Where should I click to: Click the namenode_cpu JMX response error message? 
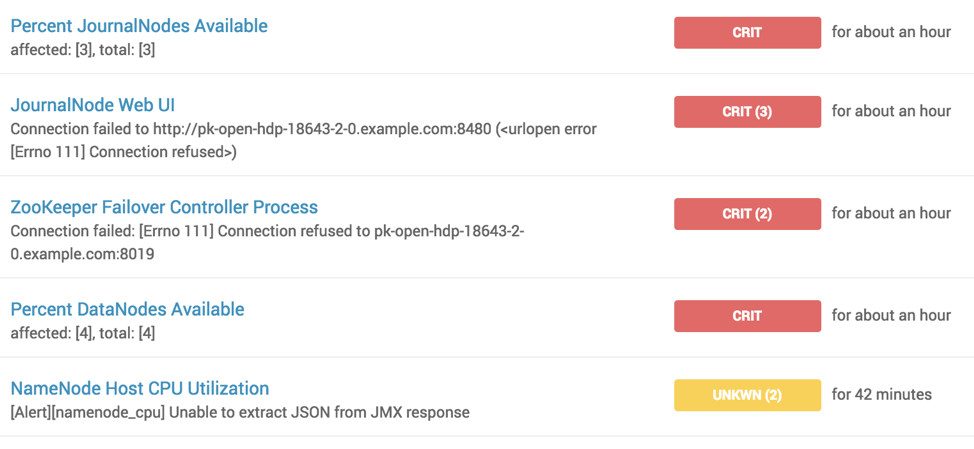pyautogui.click(x=240, y=412)
